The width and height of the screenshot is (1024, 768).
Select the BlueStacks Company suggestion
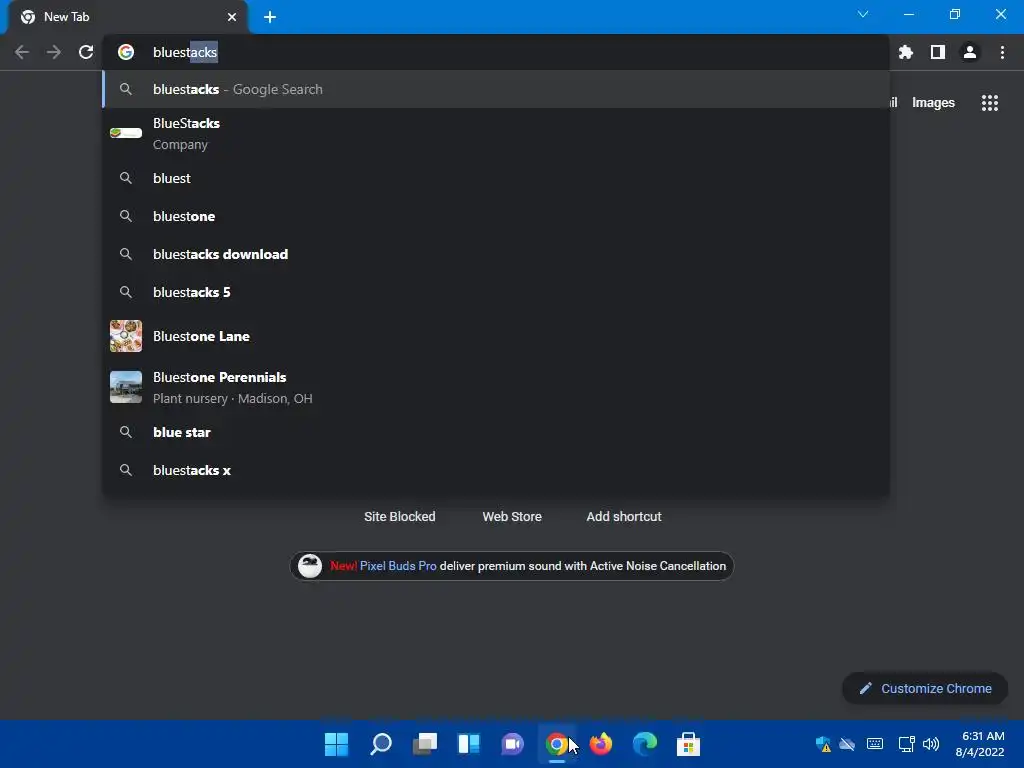coord(496,134)
